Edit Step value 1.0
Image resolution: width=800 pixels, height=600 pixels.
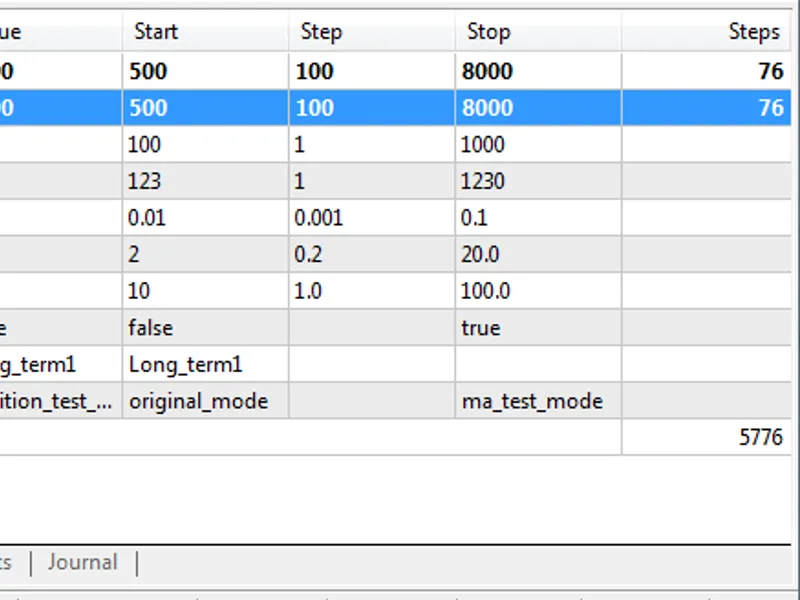372,291
